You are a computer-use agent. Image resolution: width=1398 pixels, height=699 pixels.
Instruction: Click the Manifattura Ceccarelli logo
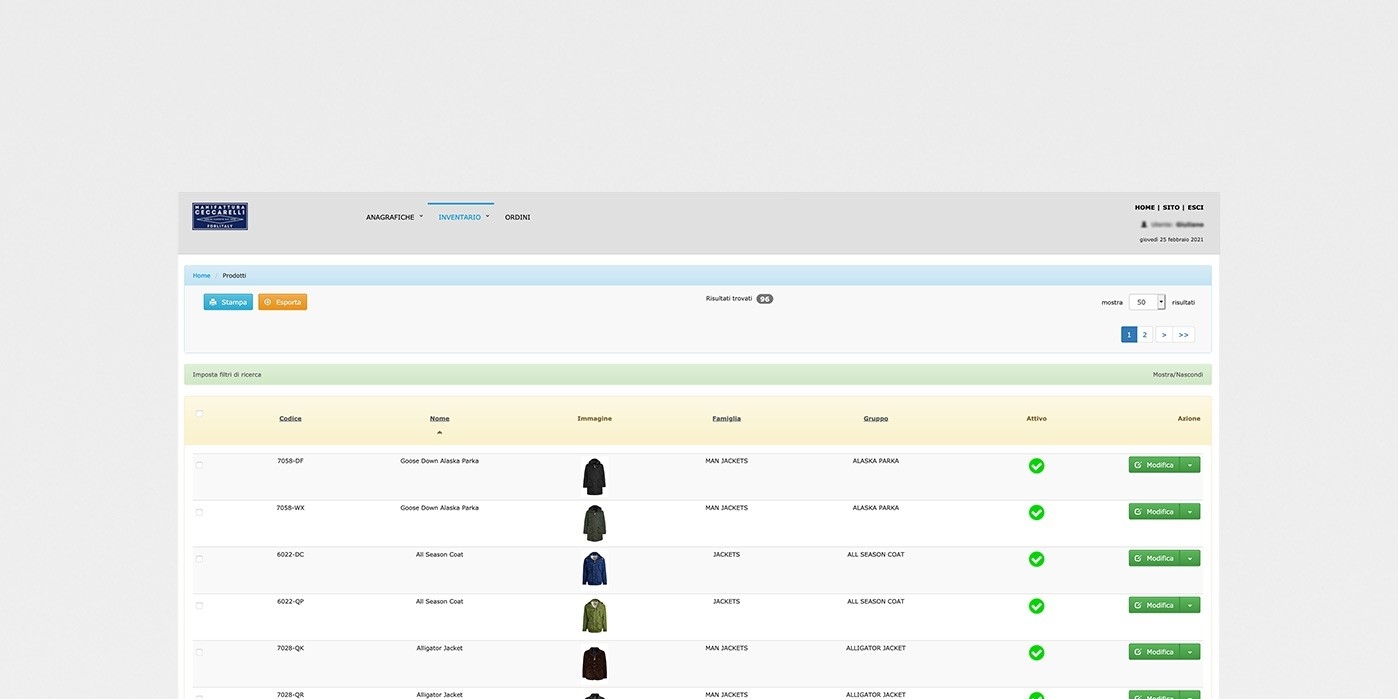[x=220, y=217]
